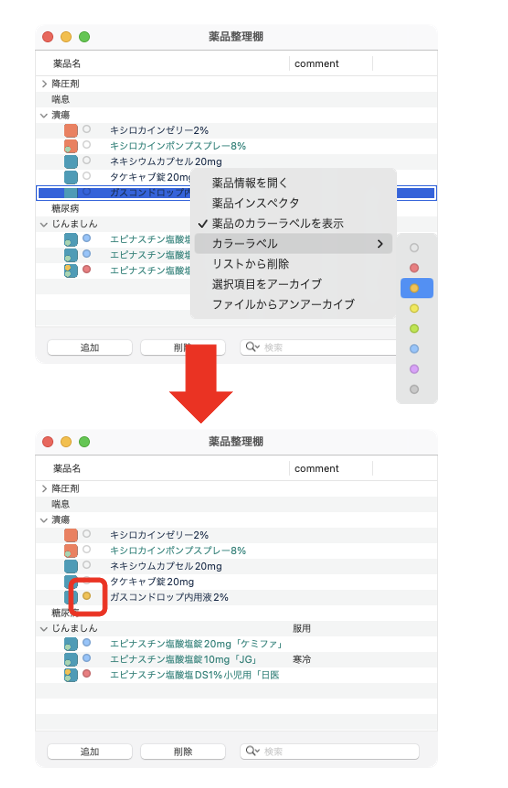
Task: Click 検索 search field in lower window
Action: [330, 751]
